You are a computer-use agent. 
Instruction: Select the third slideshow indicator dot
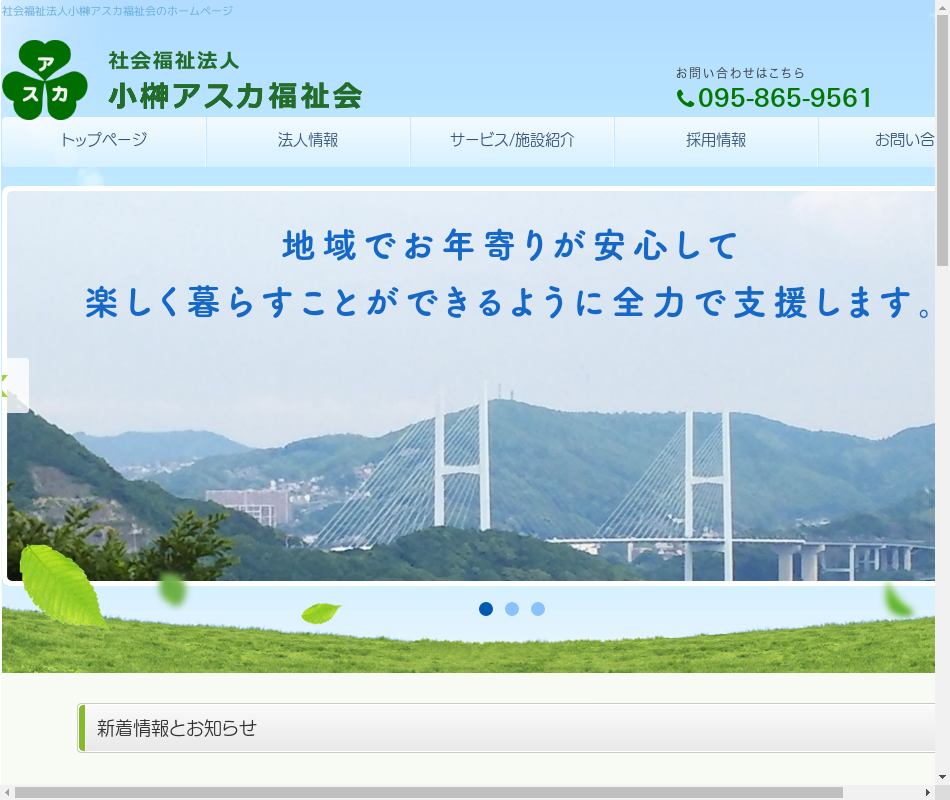click(x=538, y=609)
